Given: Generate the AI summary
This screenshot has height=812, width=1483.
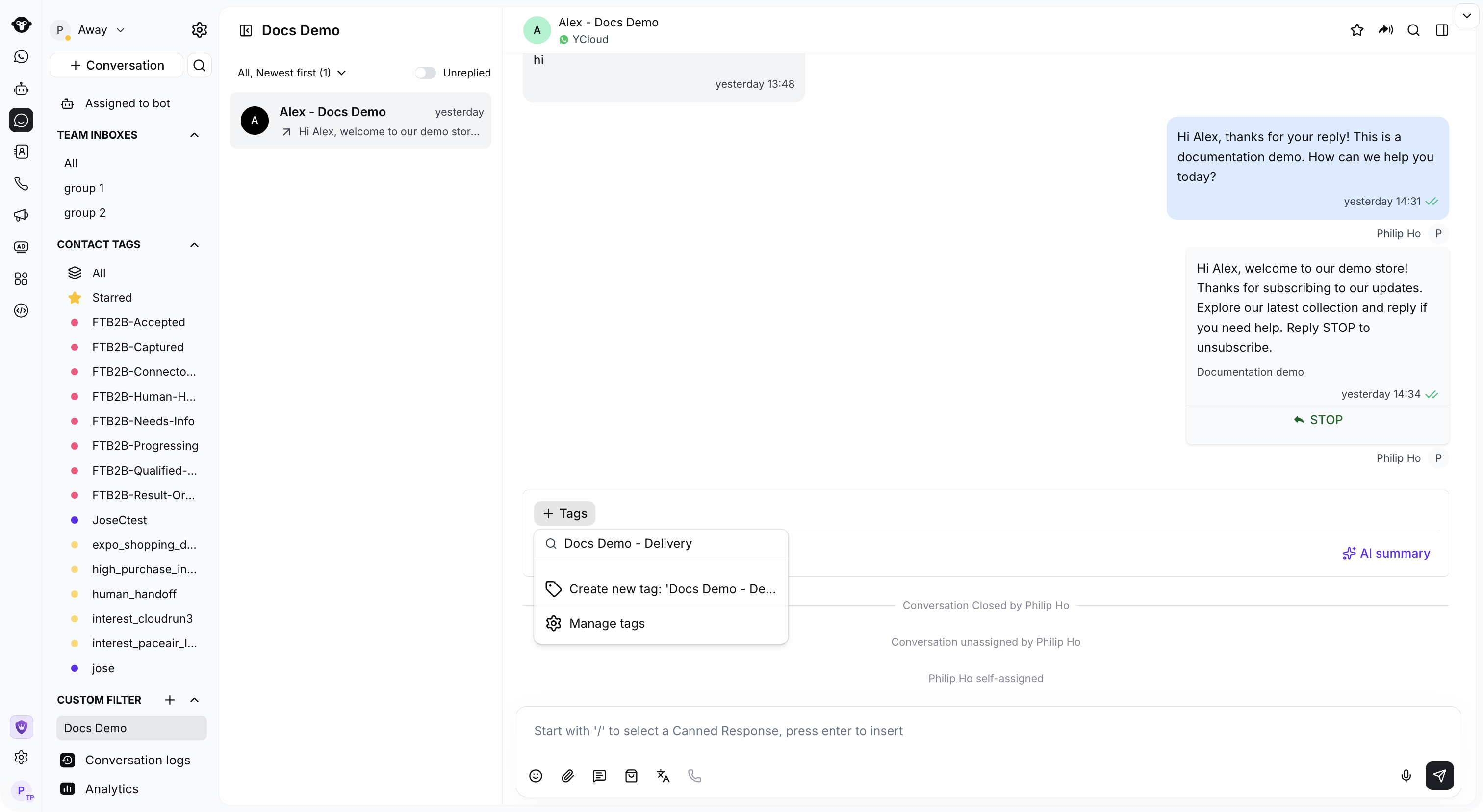Looking at the screenshot, I should coord(1386,553).
